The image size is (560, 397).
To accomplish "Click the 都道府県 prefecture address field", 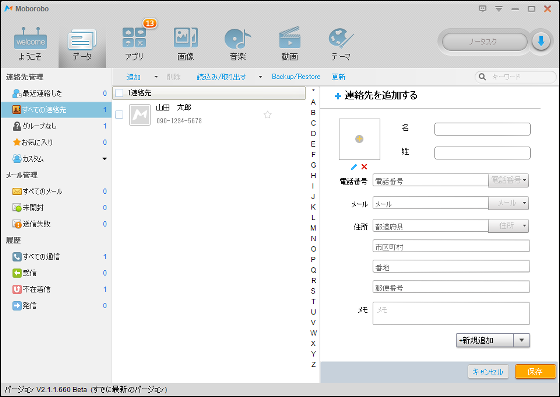I will [430, 226].
